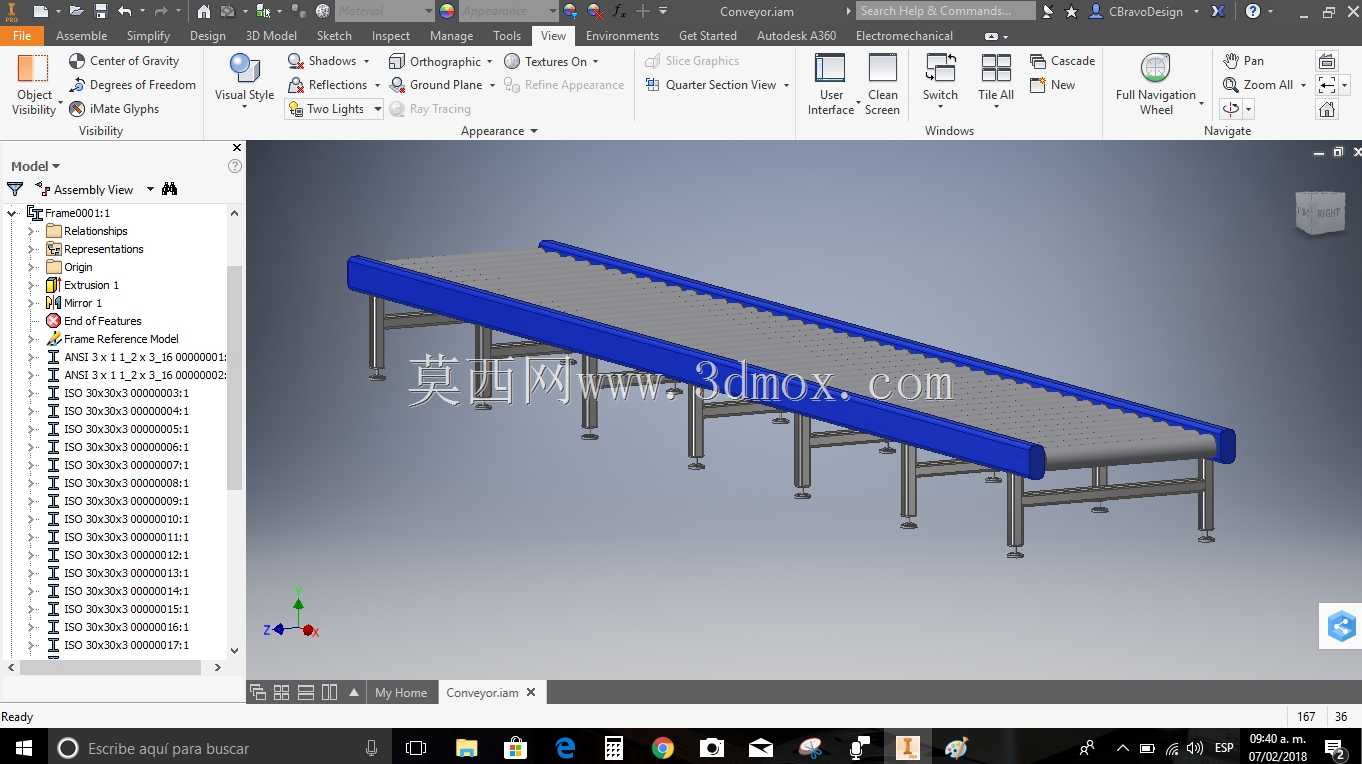Select the Pan tool
1362x764 pixels.
click(x=1243, y=61)
